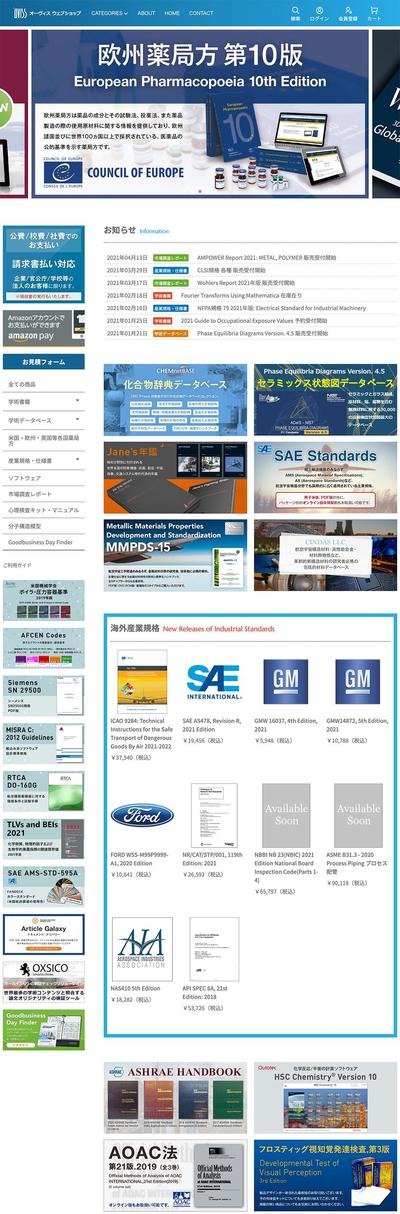
Task: Open the API SPEC 6A product thumbnail
Action: [214, 948]
